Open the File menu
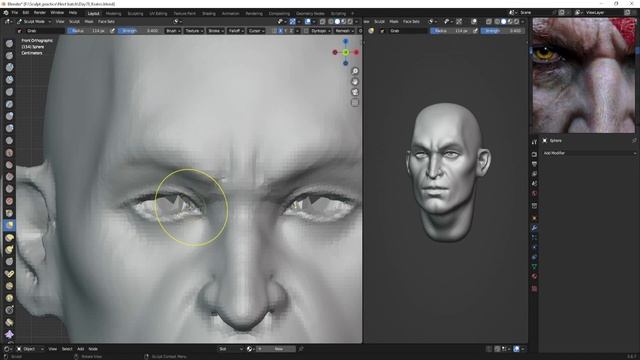 coord(15,13)
